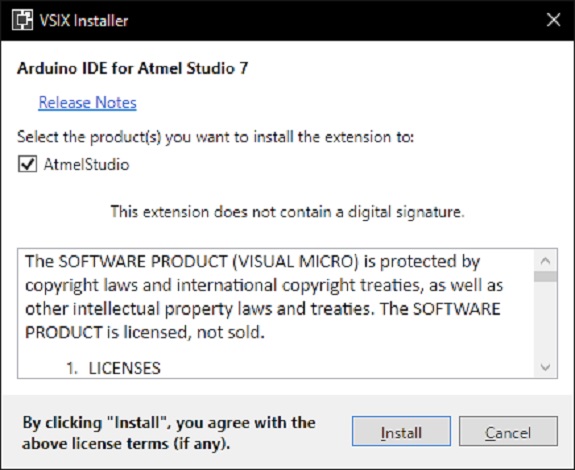Click the AtmelStudio product label
575x470 pixels.
(87, 164)
